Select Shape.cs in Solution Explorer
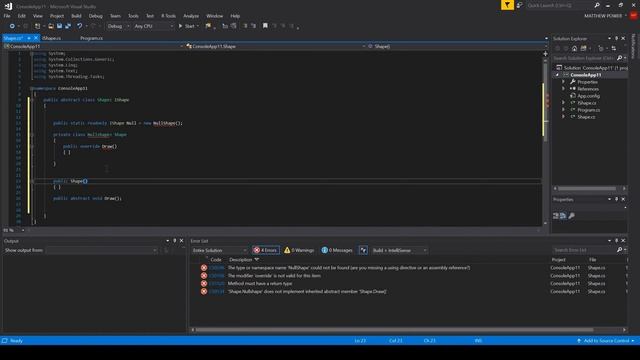The width and height of the screenshot is (640, 360). [586, 117]
